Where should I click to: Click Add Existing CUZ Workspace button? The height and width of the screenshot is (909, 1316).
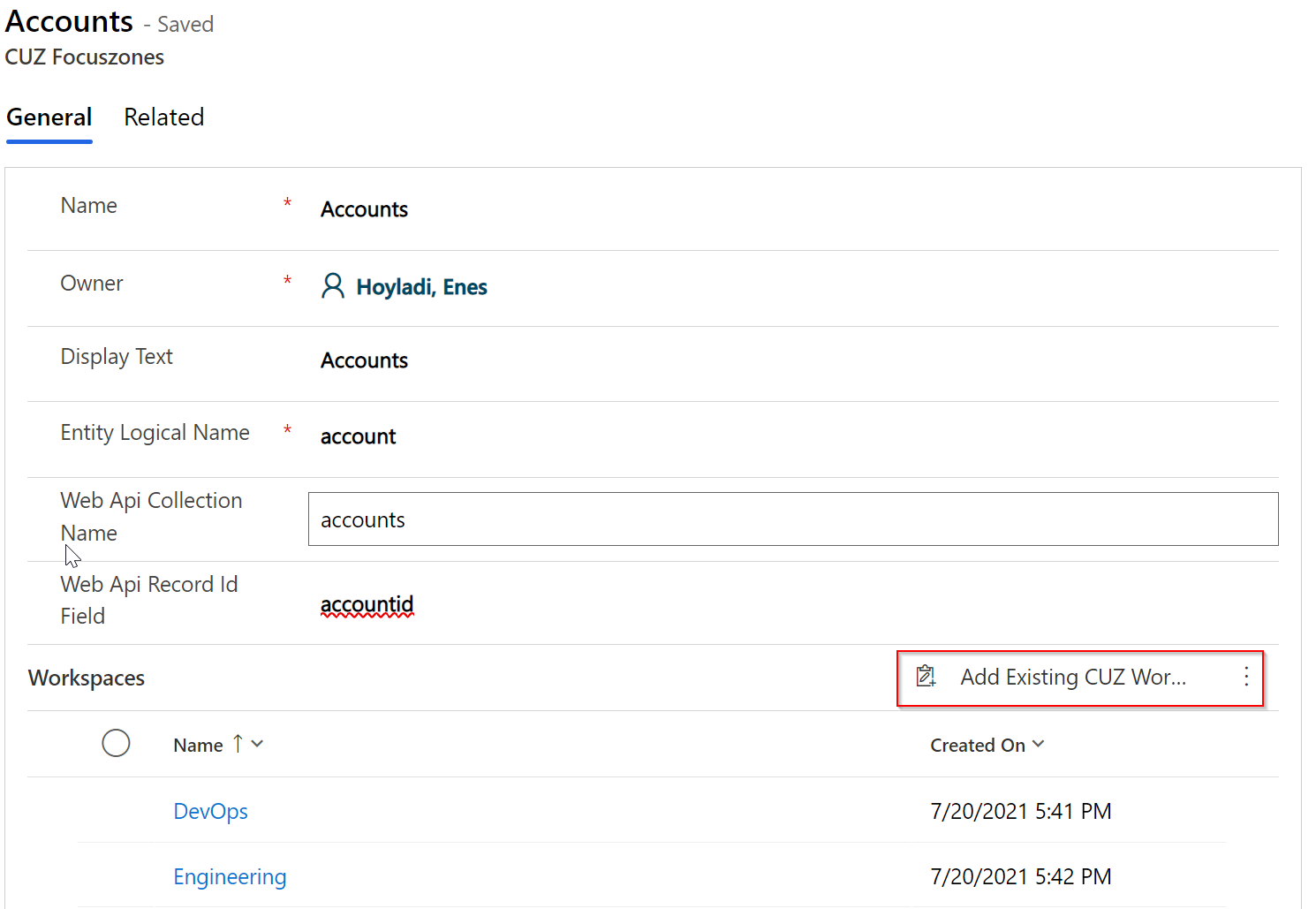click(1072, 677)
